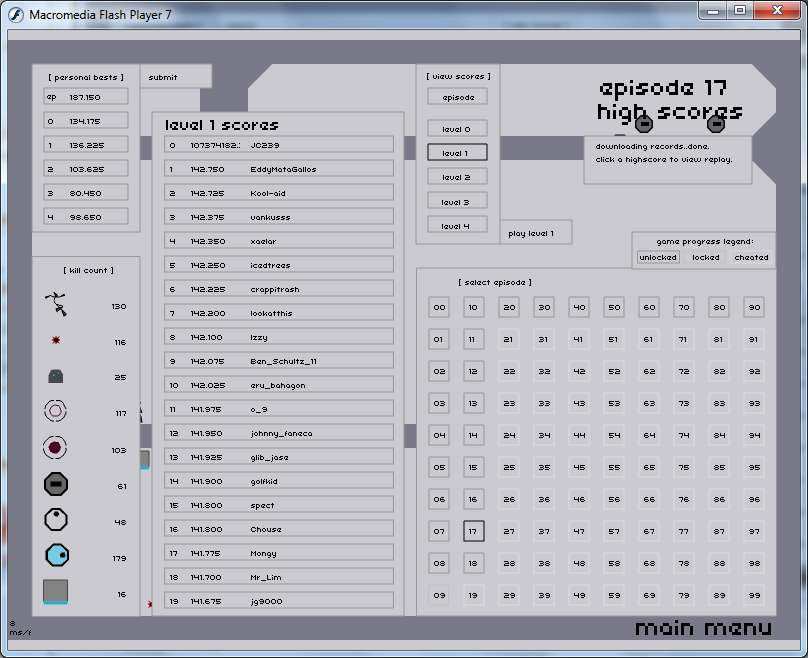808x658 pixels.
Task: Click the submit tab beside personal bests
Action: click(x=163, y=77)
